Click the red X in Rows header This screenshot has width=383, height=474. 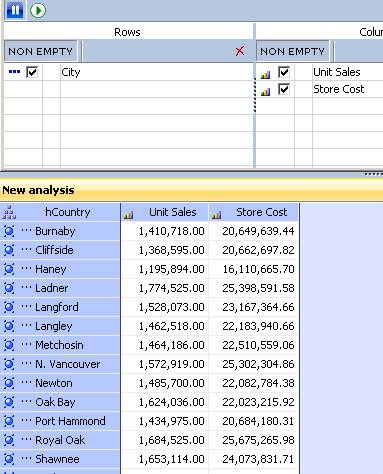click(240, 51)
